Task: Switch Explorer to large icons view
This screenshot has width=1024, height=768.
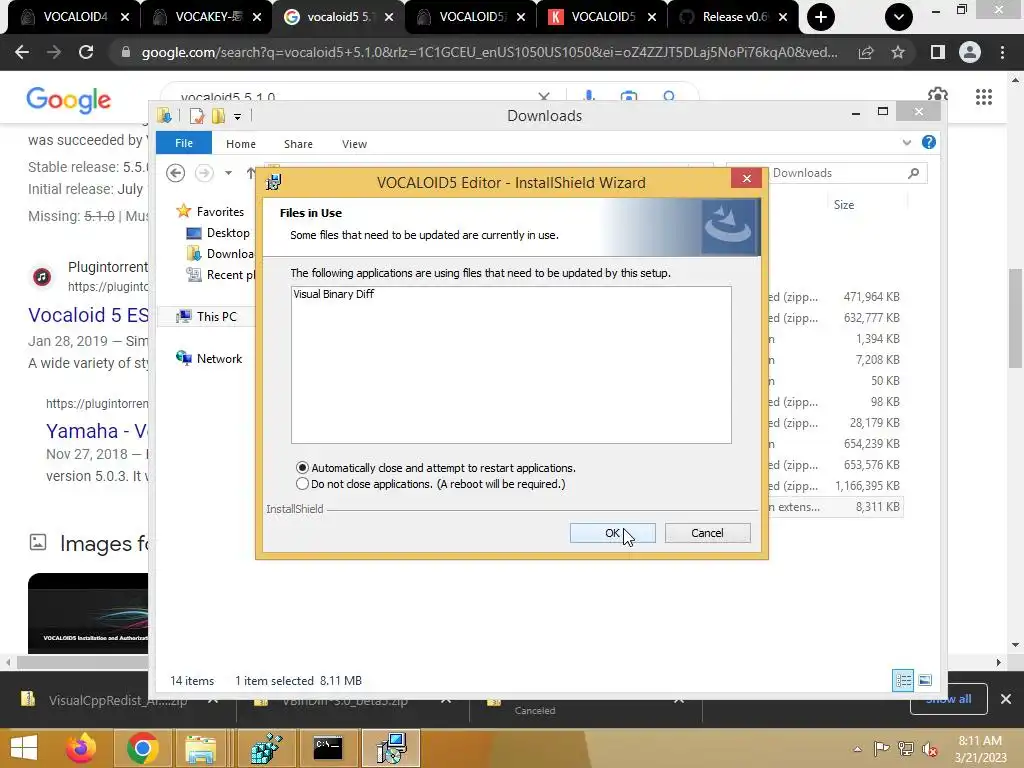Action: click(925, 680)
